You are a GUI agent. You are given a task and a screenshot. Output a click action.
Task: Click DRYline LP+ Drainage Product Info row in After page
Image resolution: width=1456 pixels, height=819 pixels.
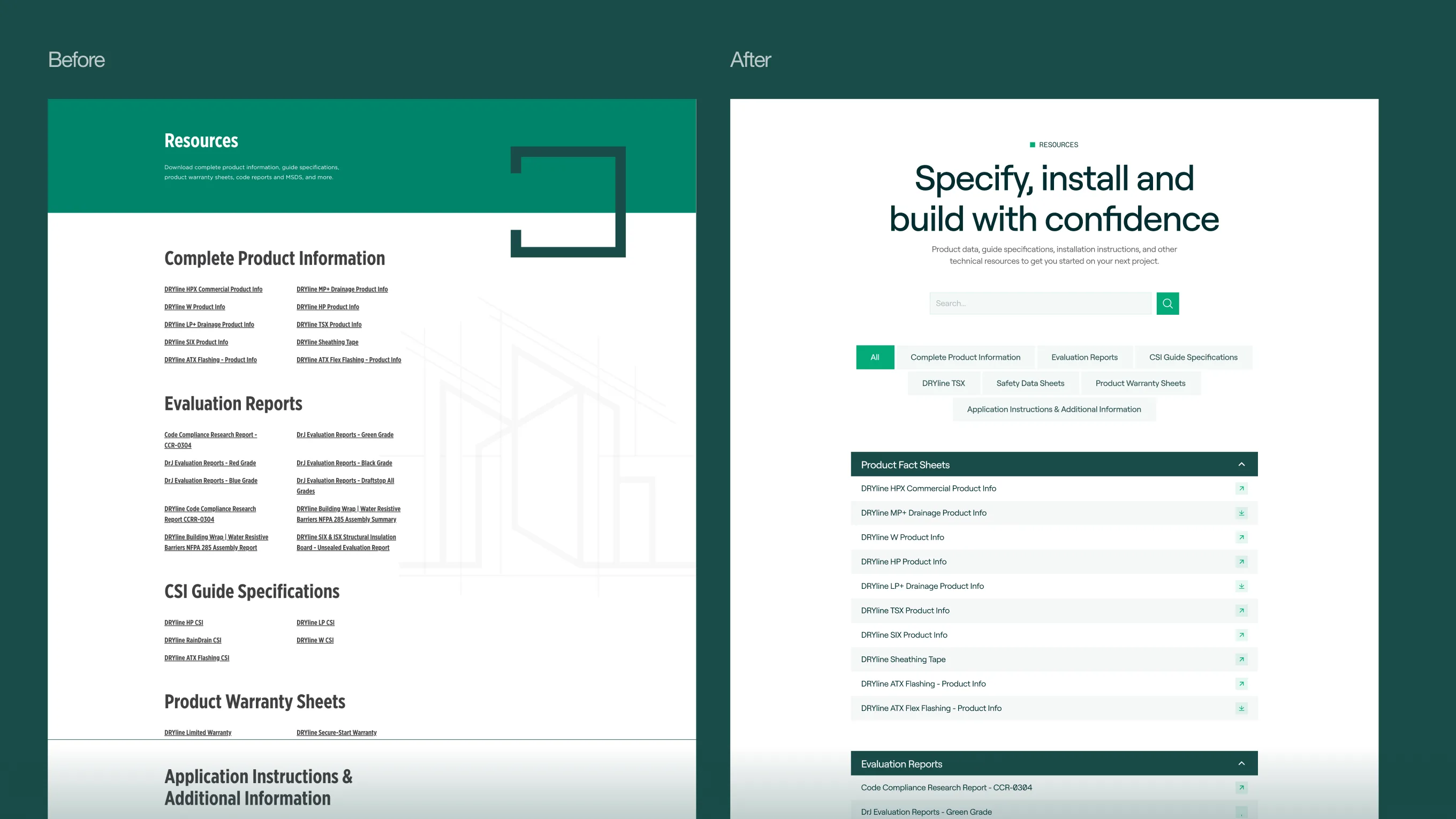click(1054, 586)
